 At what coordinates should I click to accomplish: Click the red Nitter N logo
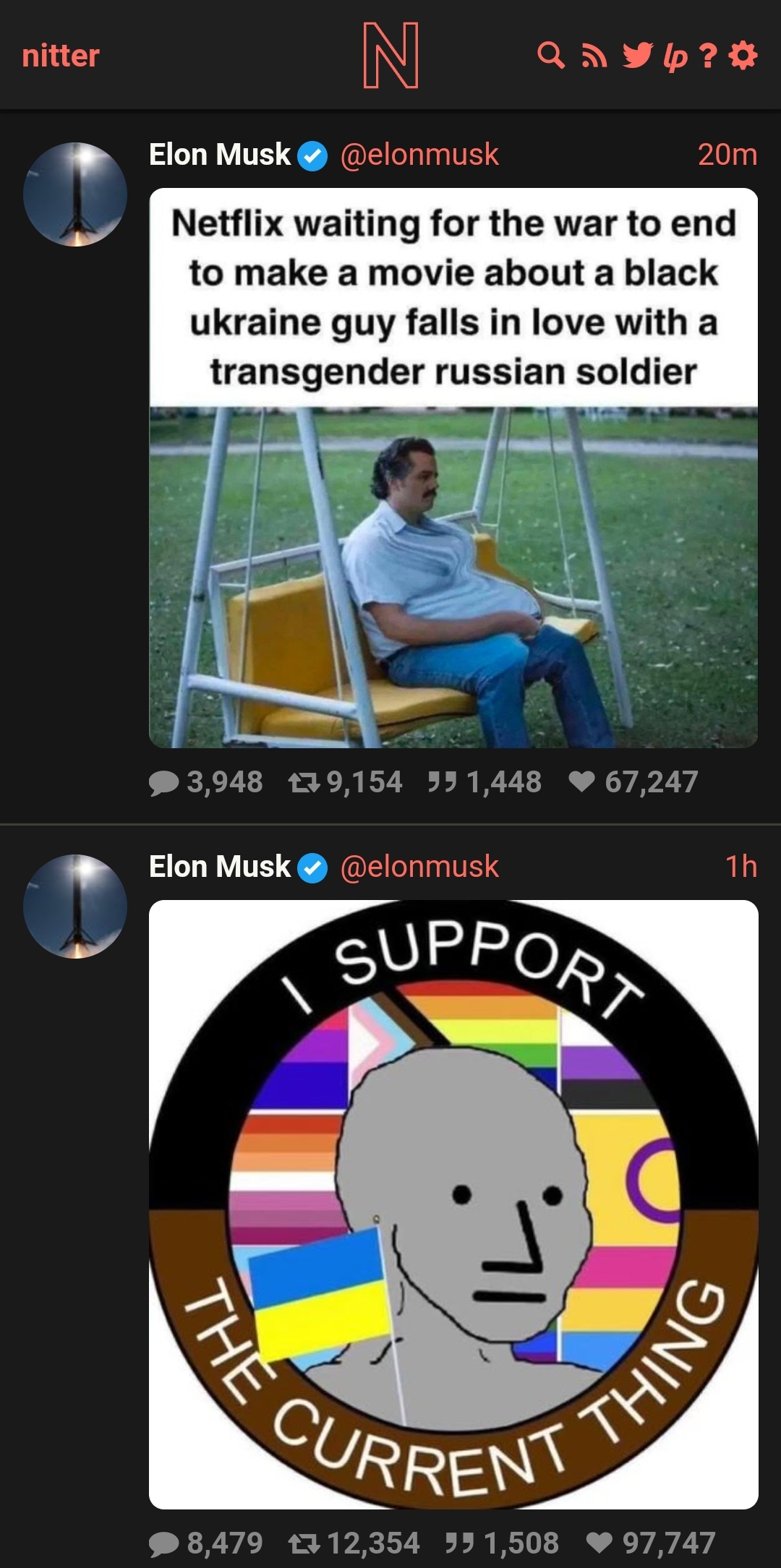coord(390,55)
